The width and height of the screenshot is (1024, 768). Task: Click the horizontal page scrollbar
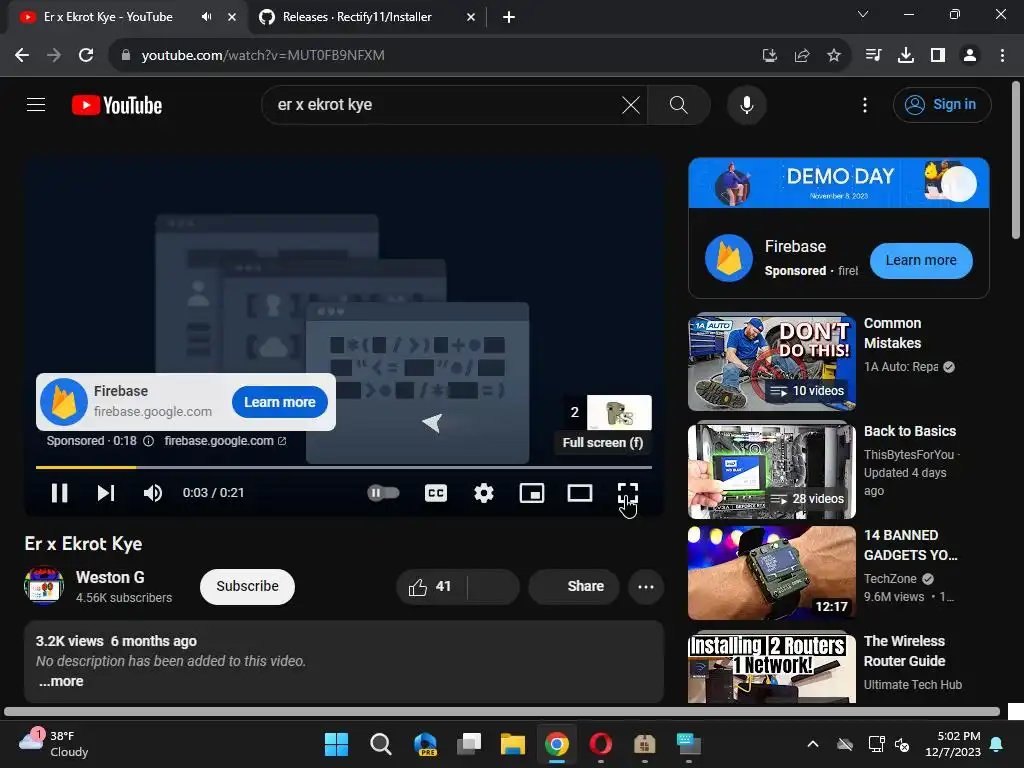[502, 712]
